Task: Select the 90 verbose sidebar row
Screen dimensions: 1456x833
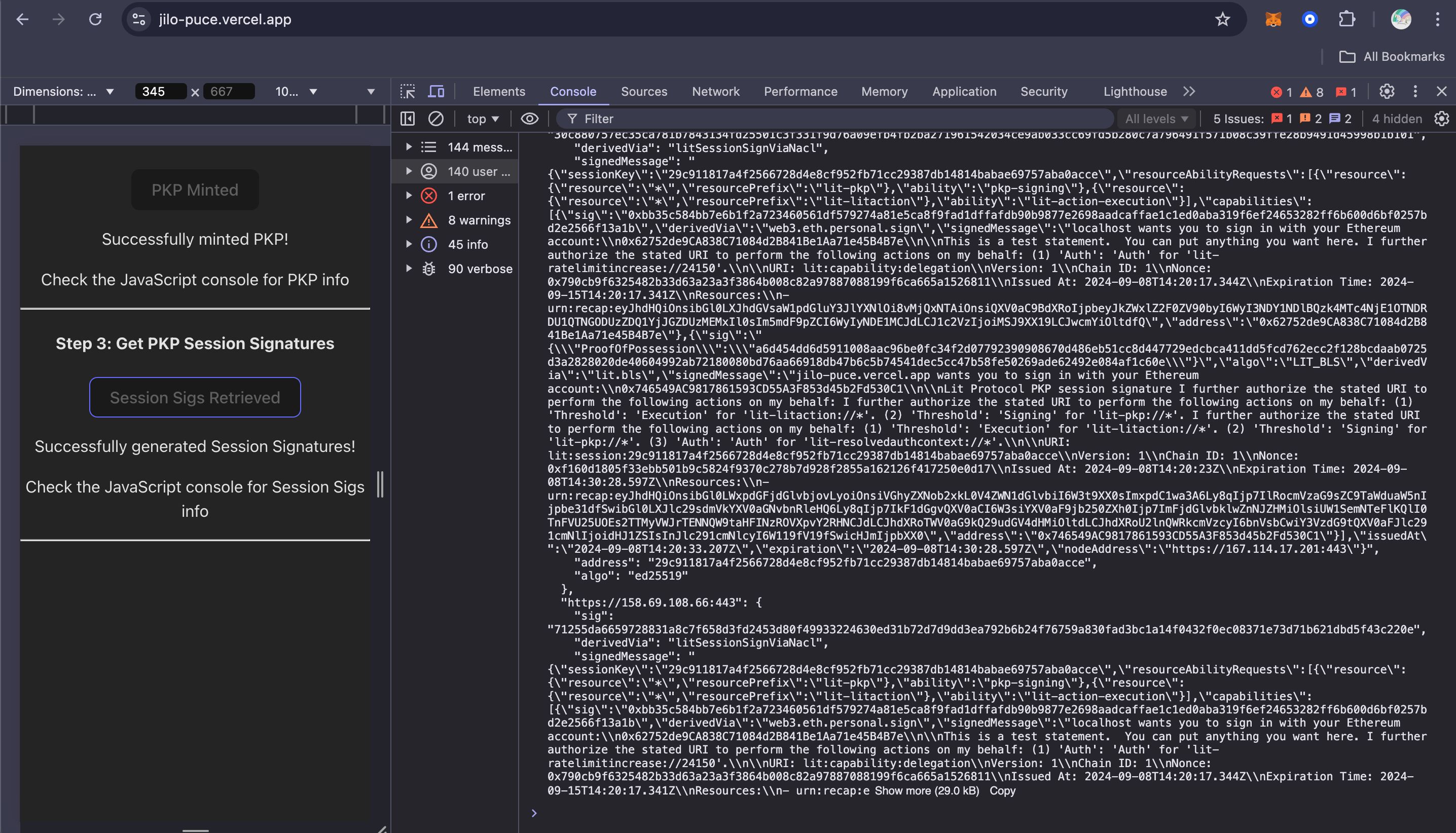Action: pos(455,269)
